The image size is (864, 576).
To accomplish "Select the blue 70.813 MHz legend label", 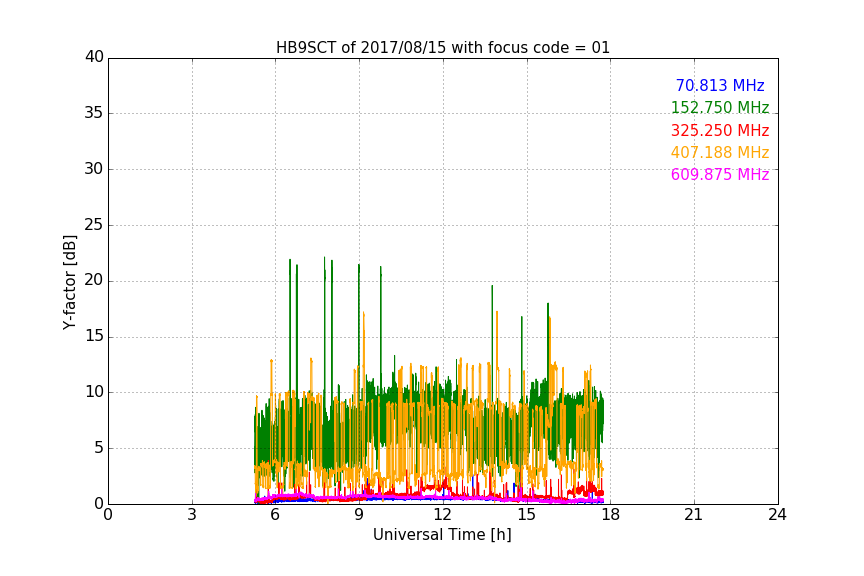I will tap(720, 85).
